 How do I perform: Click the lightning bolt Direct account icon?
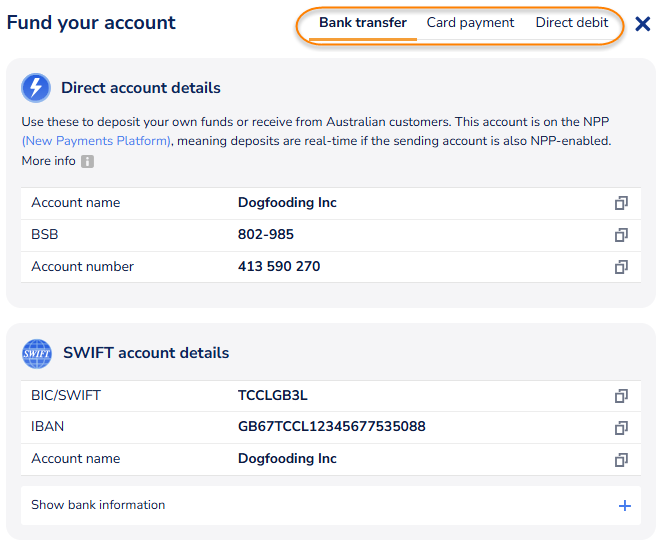click(36, 88)
